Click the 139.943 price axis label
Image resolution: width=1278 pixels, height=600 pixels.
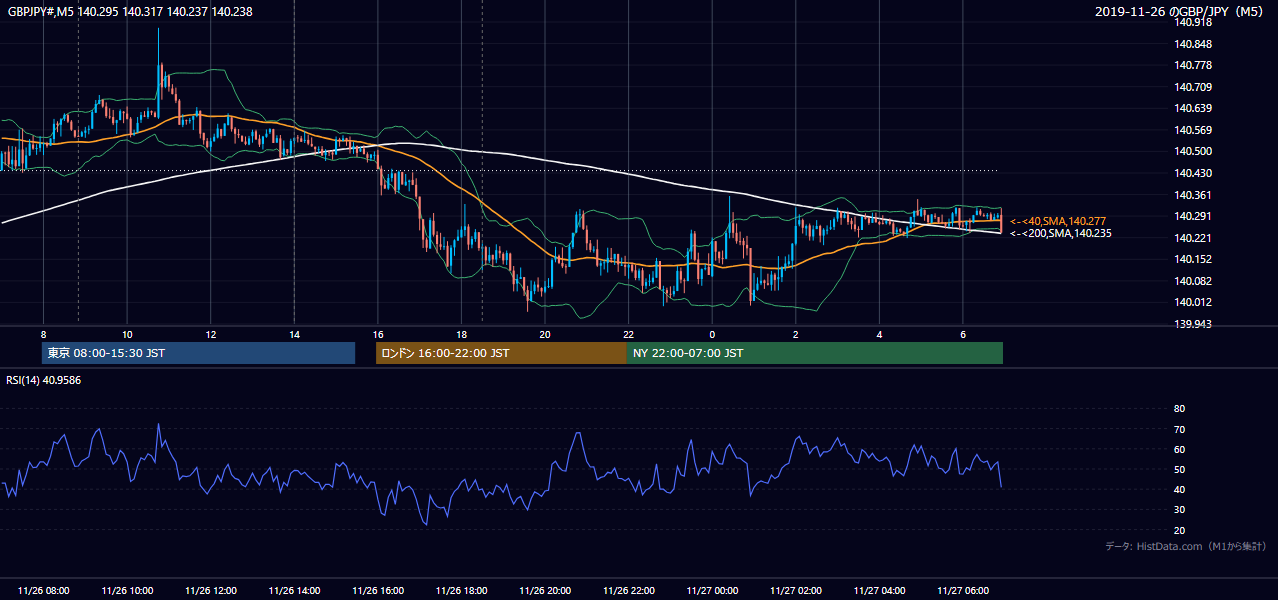coord(1192,324)
